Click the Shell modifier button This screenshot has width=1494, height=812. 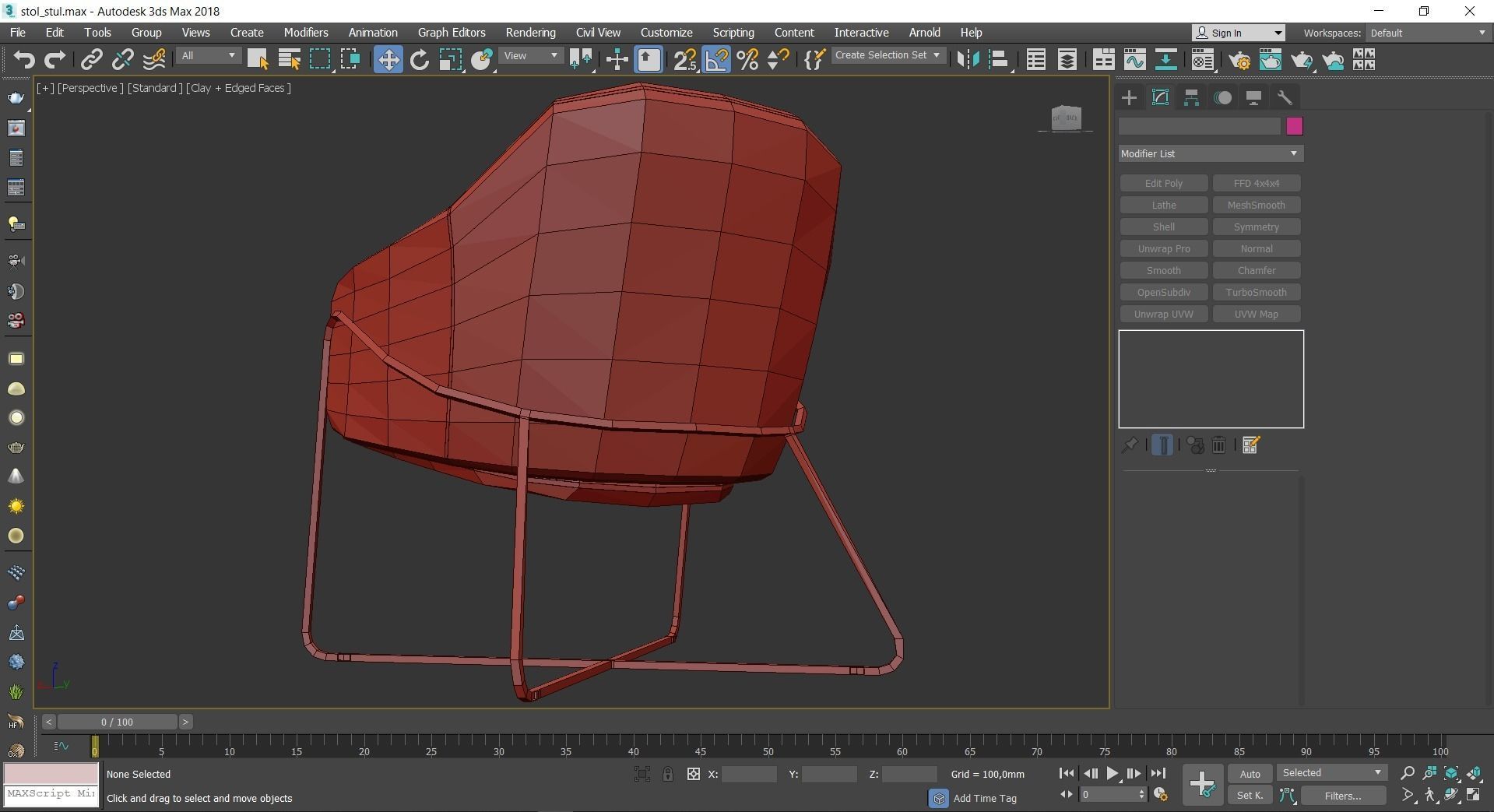[1164, 227]
